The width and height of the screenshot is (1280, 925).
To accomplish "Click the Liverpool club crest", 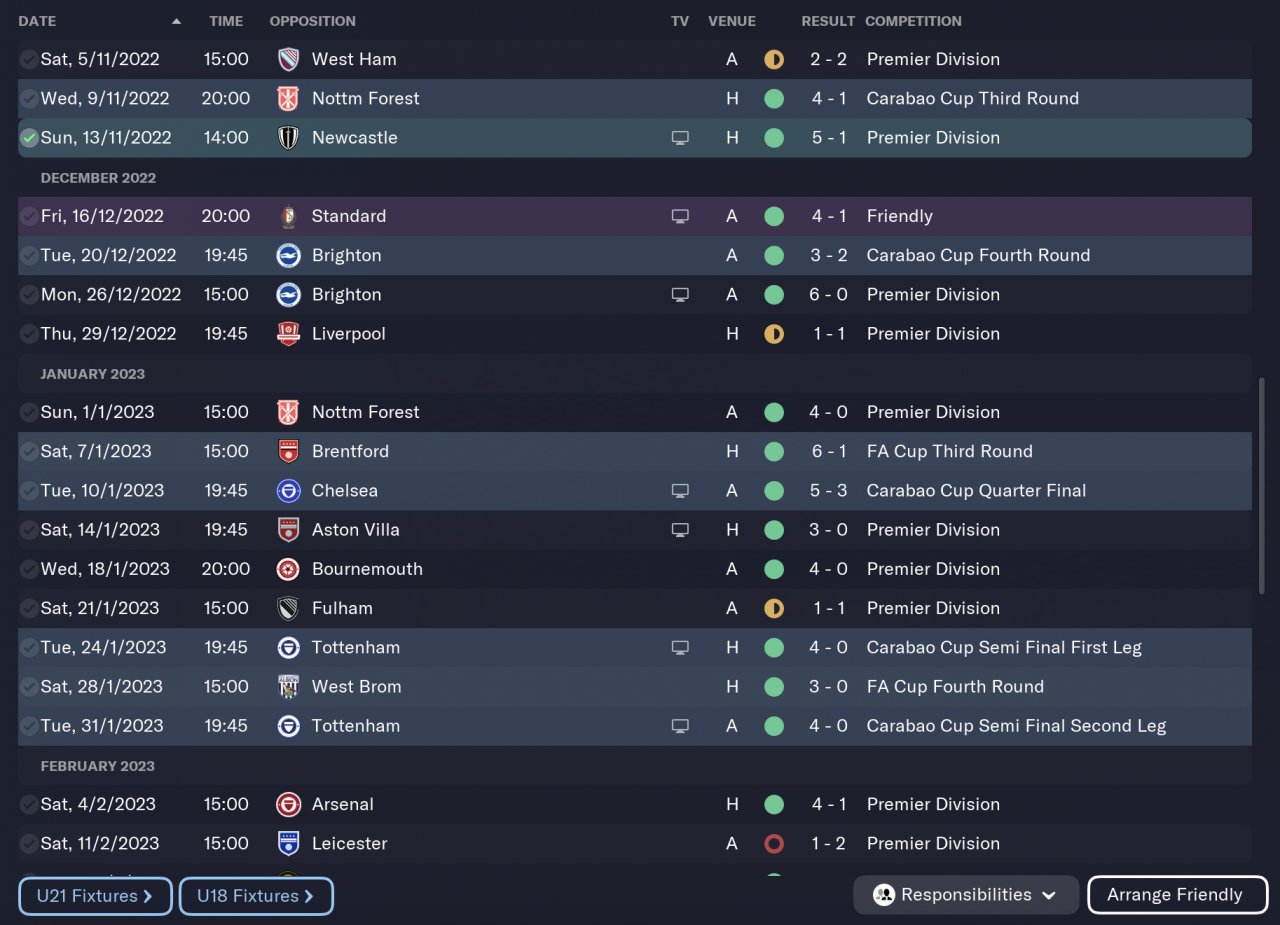I will coord(288,334).
